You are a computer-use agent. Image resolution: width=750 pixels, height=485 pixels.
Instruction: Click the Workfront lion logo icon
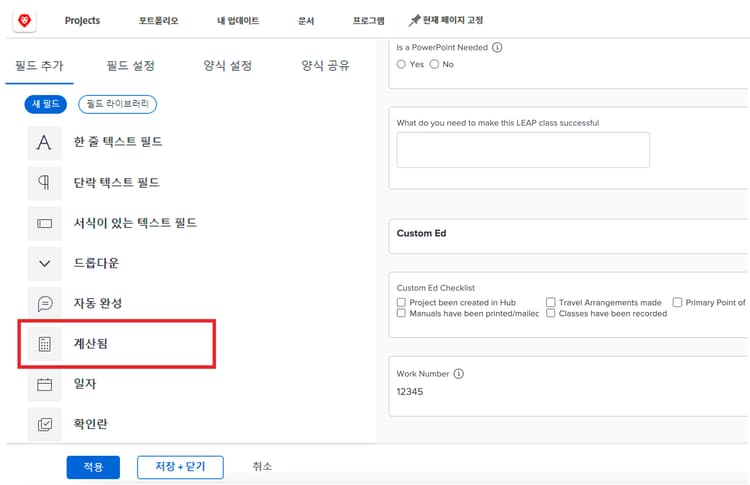pos(24,21)
